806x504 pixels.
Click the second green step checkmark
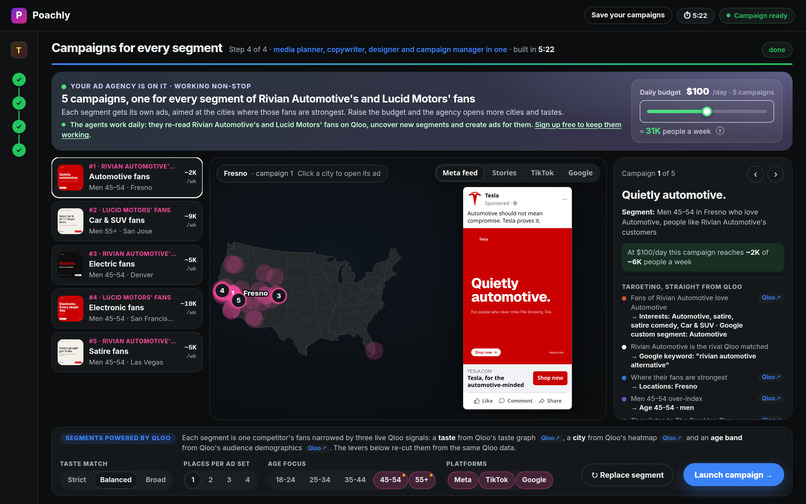tap(19, 103)
